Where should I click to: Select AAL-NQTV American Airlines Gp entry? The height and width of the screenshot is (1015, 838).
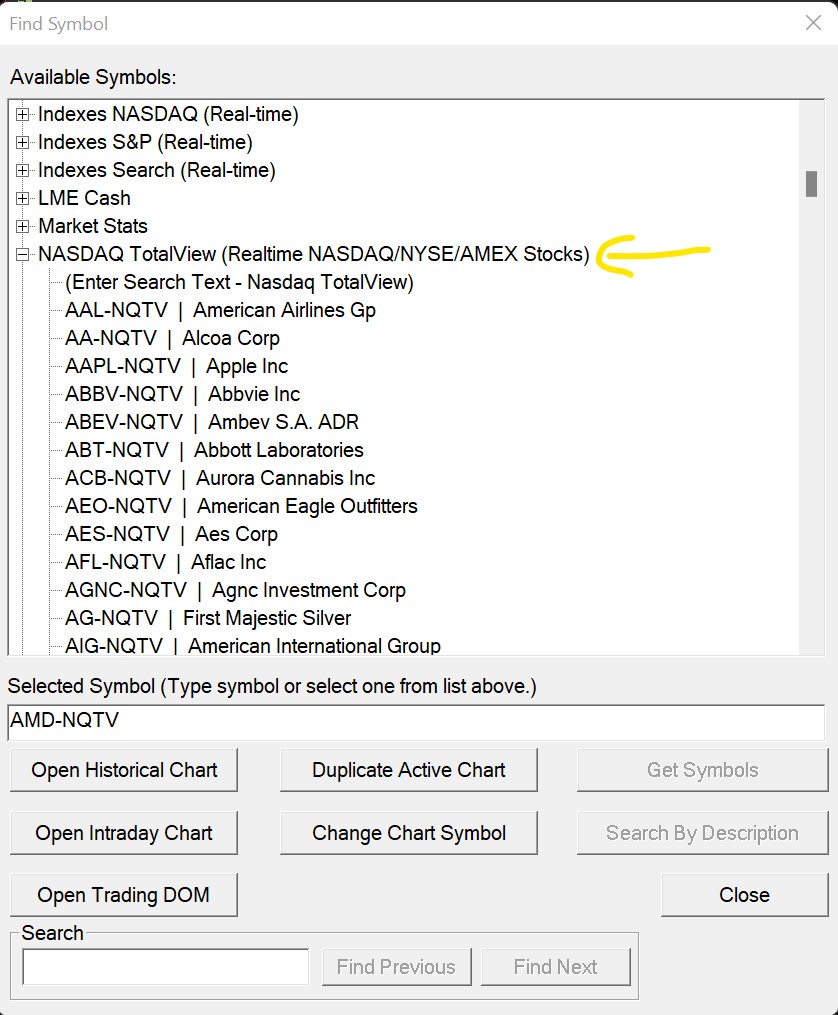220,310
